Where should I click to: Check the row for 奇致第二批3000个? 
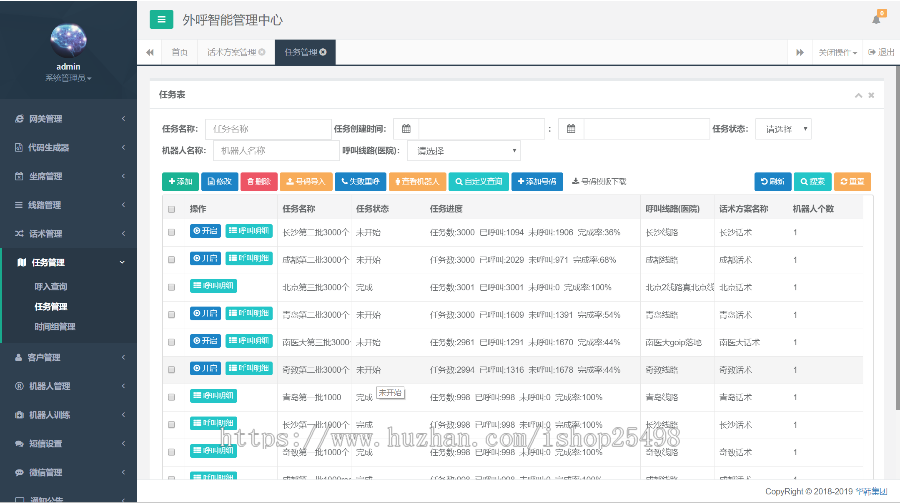(171, 370)
